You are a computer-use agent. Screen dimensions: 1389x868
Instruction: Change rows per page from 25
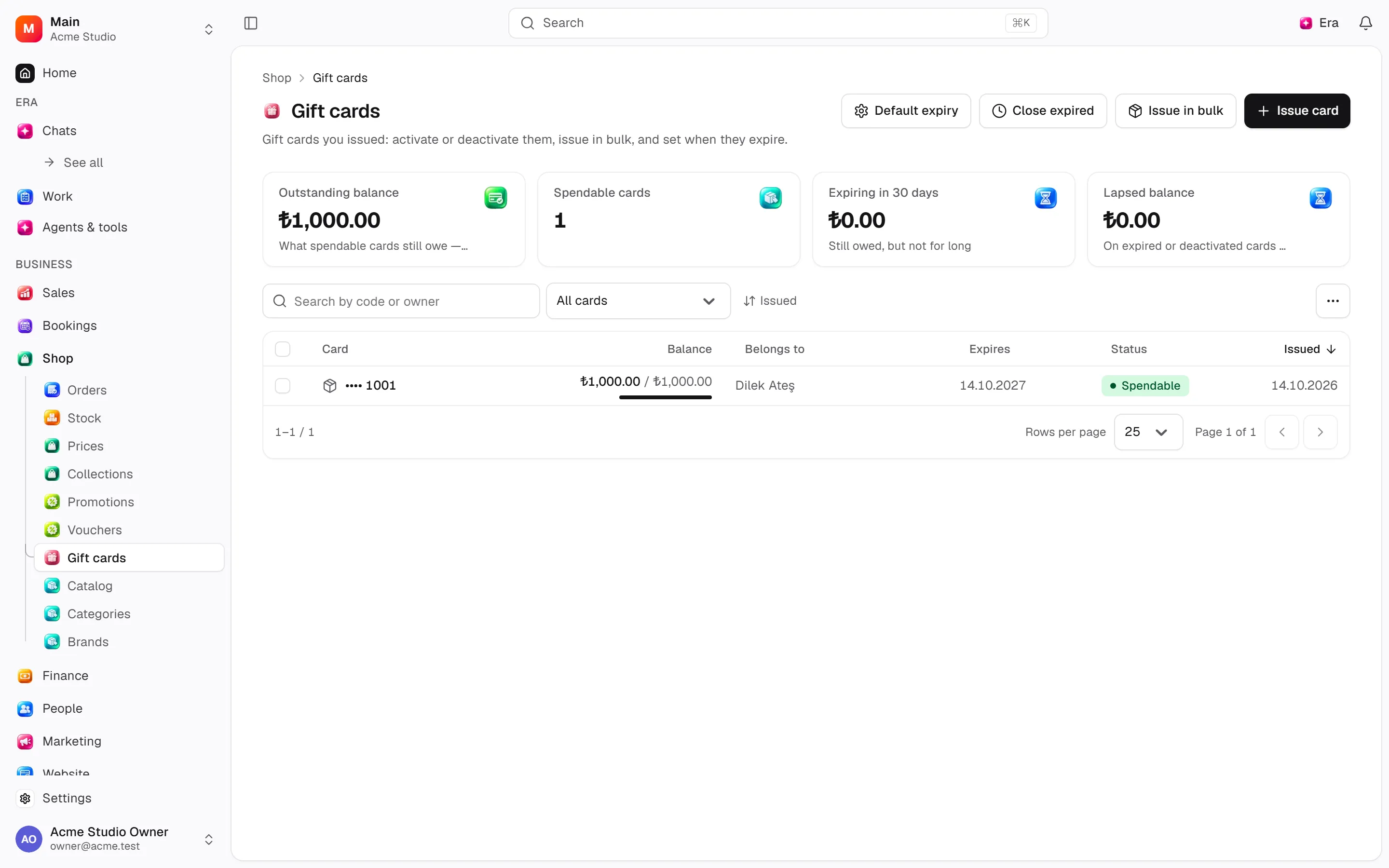1148,432
